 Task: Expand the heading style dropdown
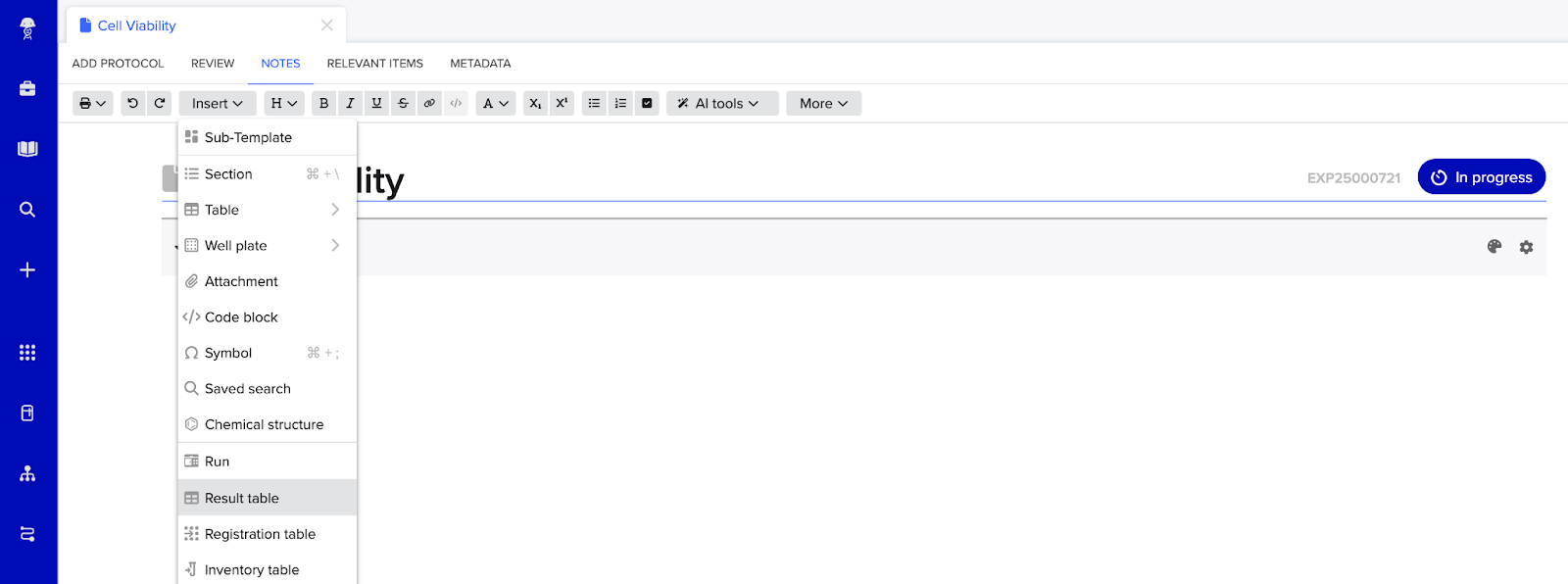(x=283, y=103)
